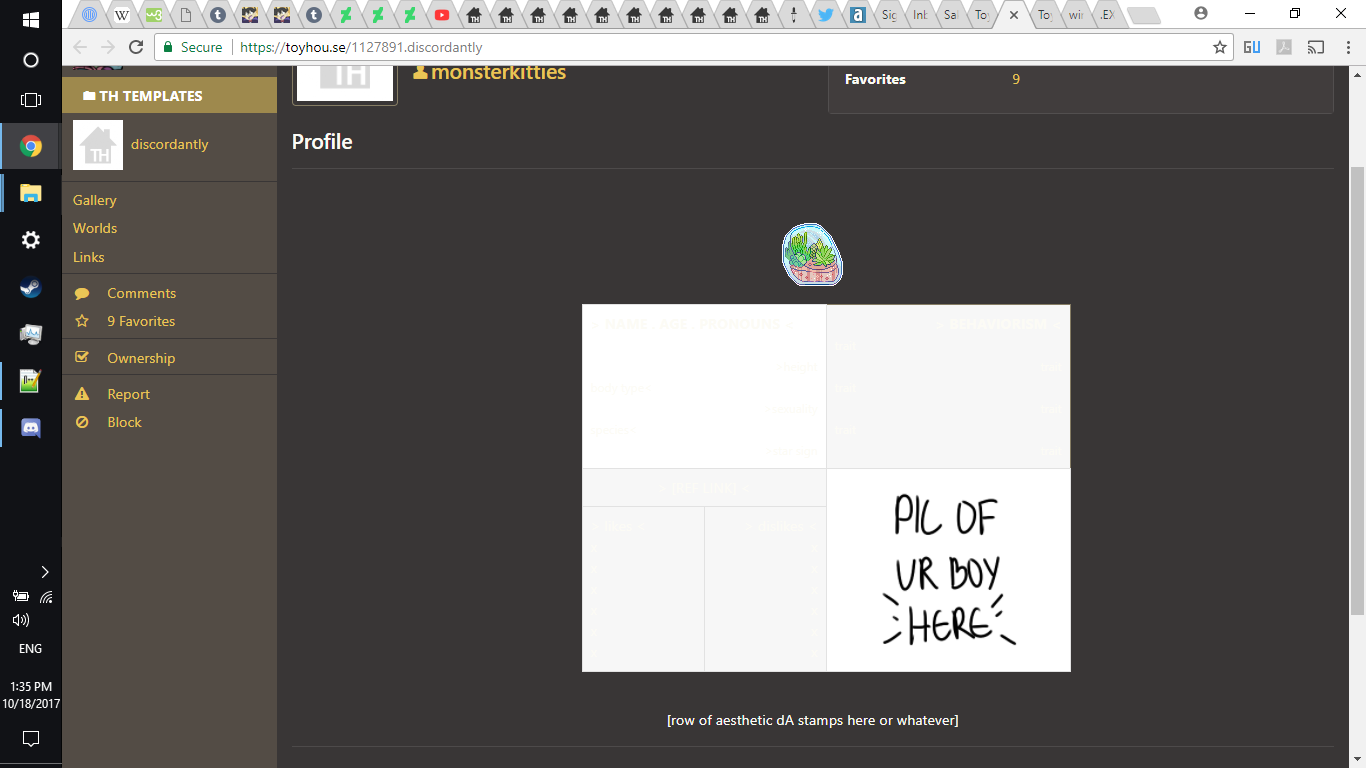Click the Block prohibition icon

pyautogui.click(x=83, y=422)
